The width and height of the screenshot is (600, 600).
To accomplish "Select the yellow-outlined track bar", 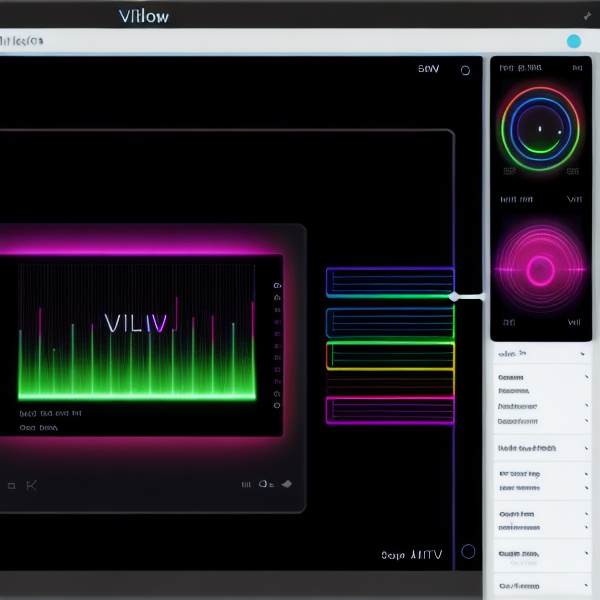I will (x=390, y=355).
